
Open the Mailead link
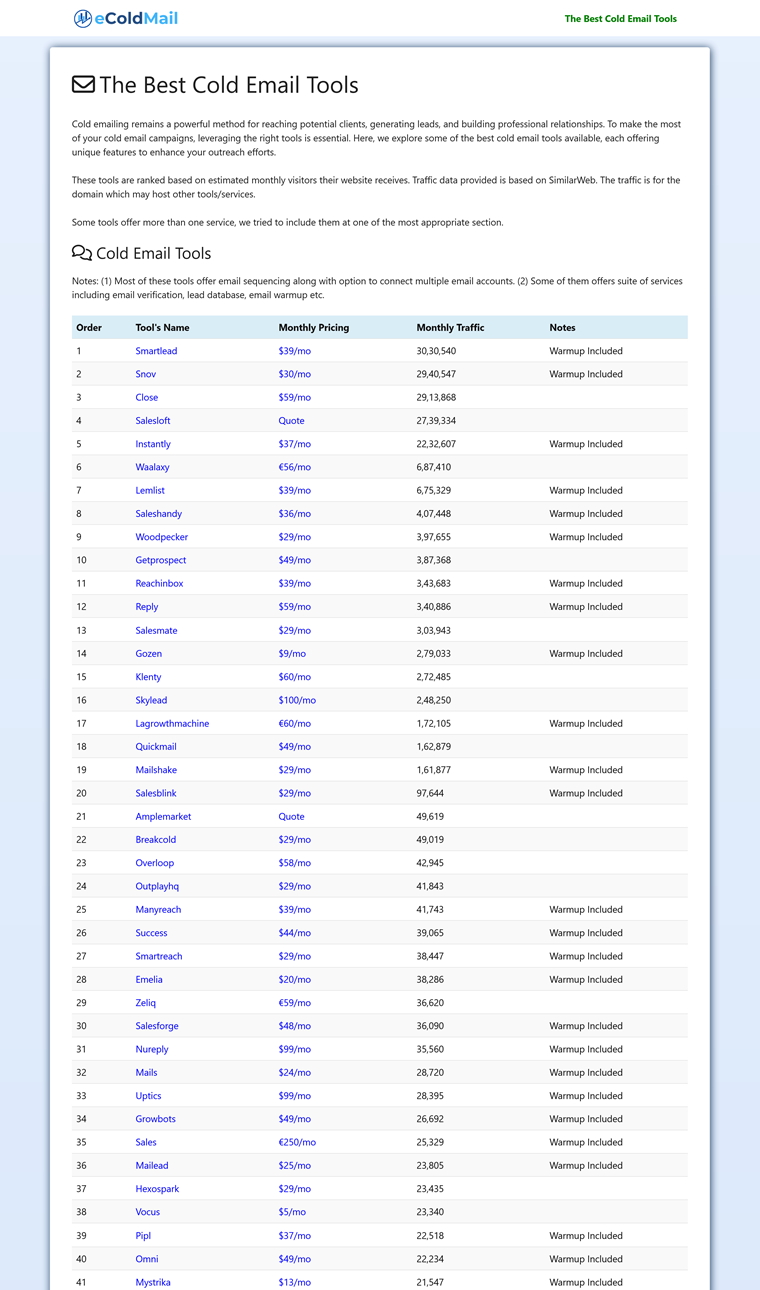(x=152, y=1165)
